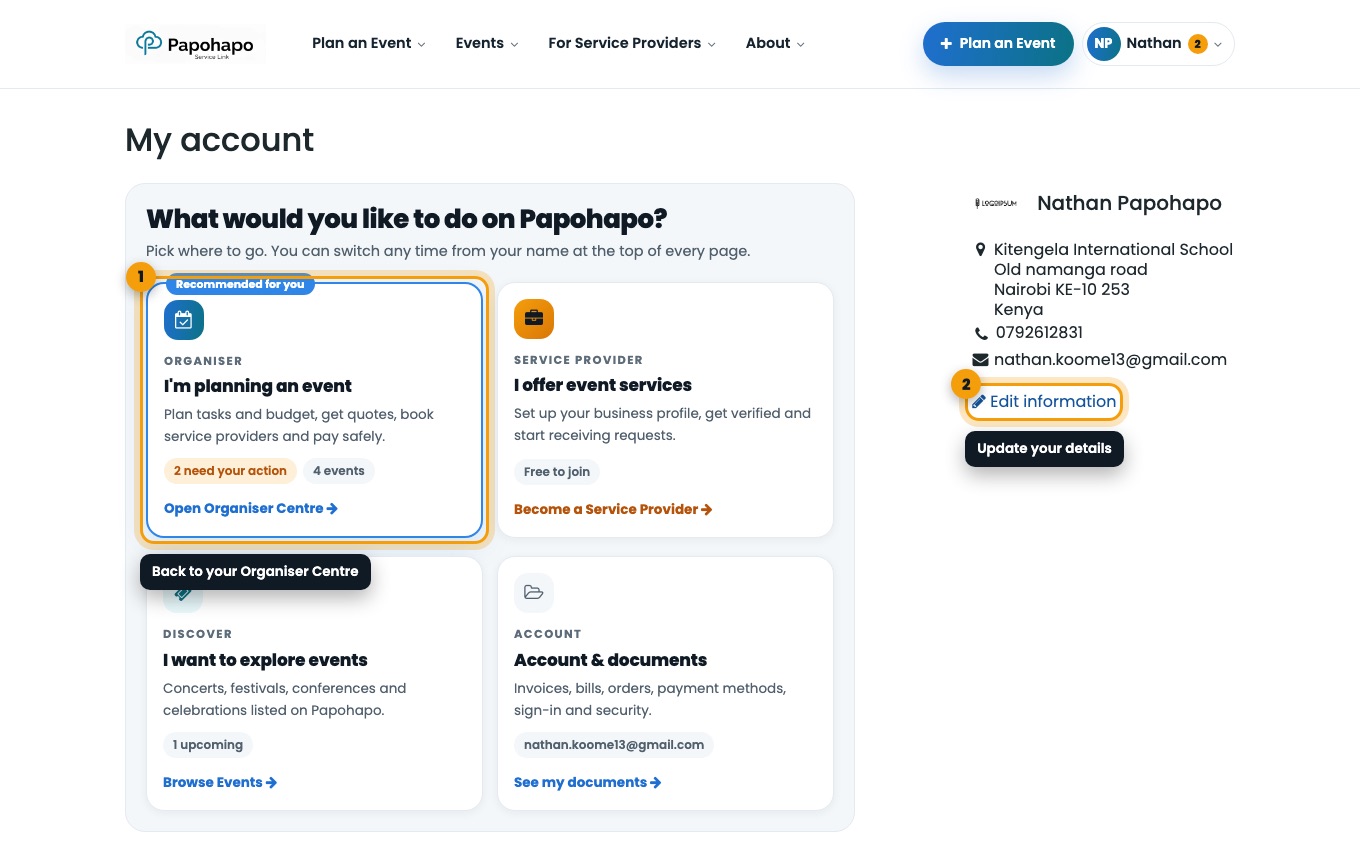1360x860 pixels.
Task: Open Organiser Centre link
Action: (x=251, y=508)
